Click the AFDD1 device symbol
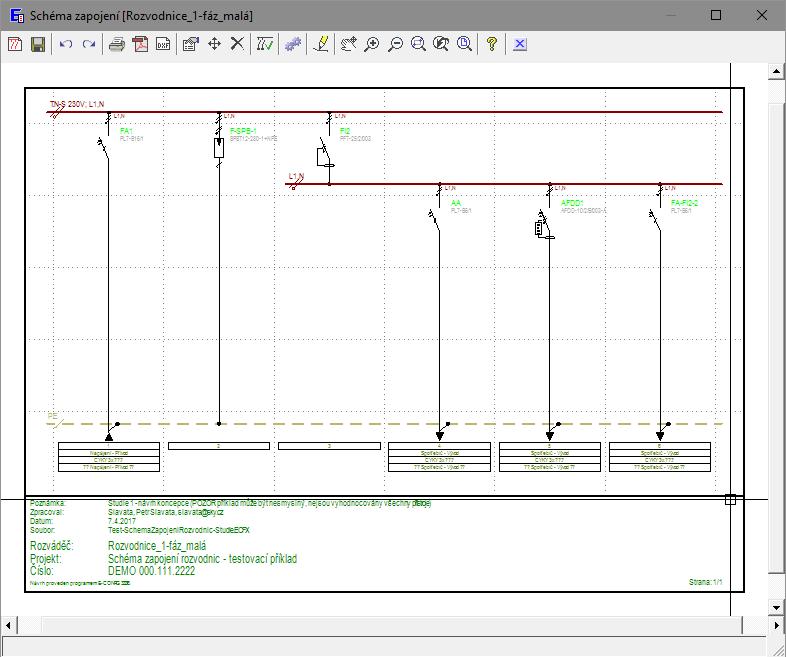Screen dimensions: 786x657 coord(544,226)
